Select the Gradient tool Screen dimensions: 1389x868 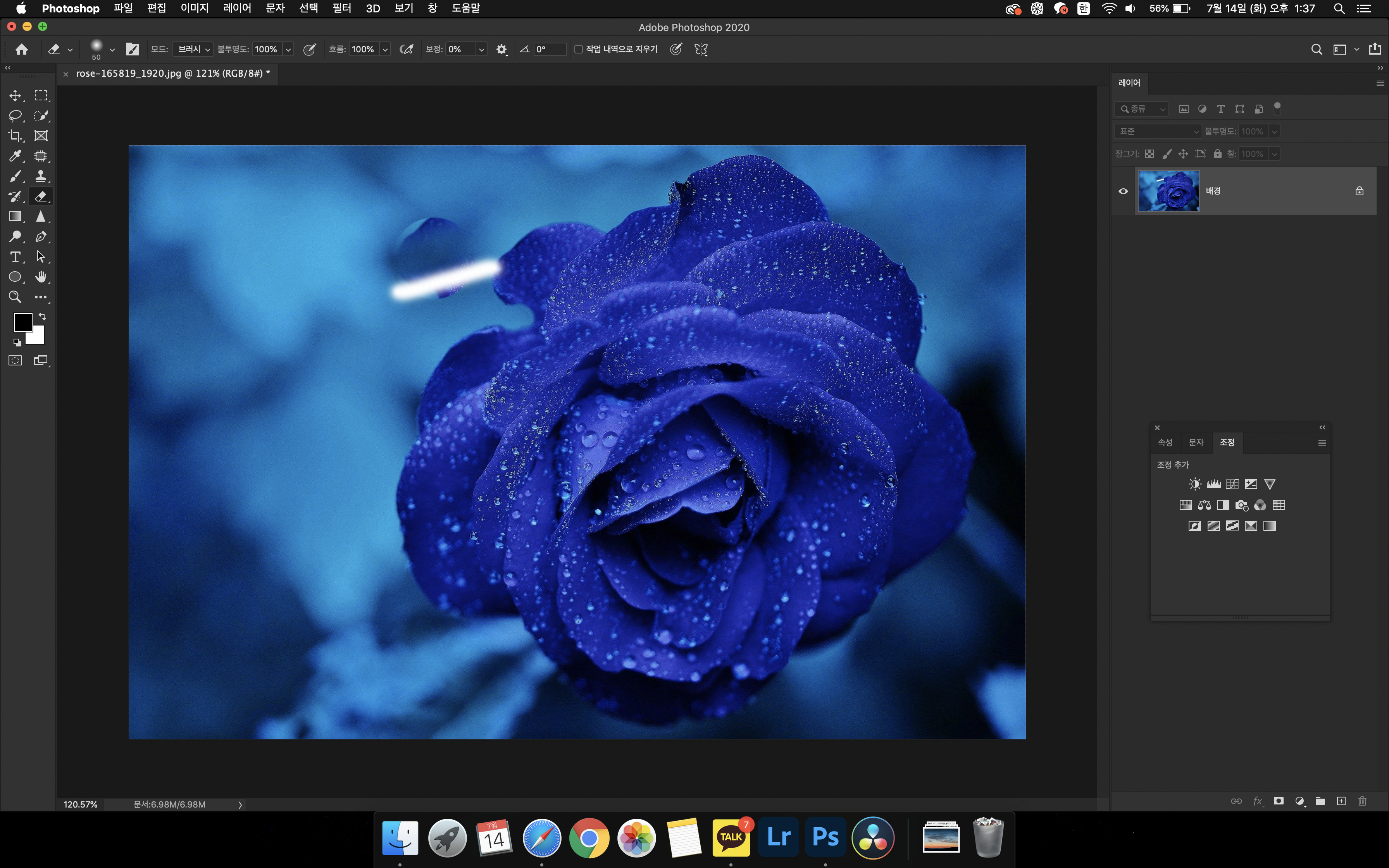click(15, 217)
